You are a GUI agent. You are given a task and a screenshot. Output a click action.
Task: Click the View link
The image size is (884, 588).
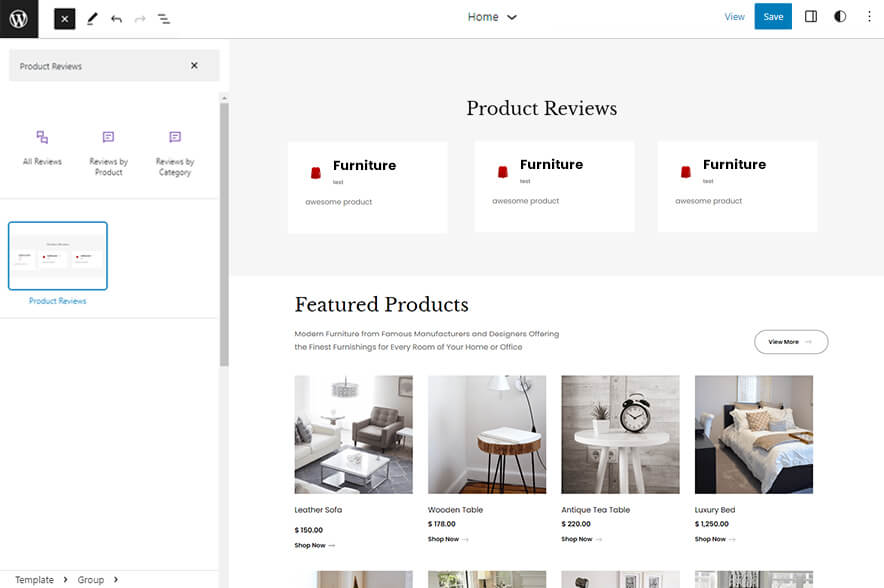point(734,17)
